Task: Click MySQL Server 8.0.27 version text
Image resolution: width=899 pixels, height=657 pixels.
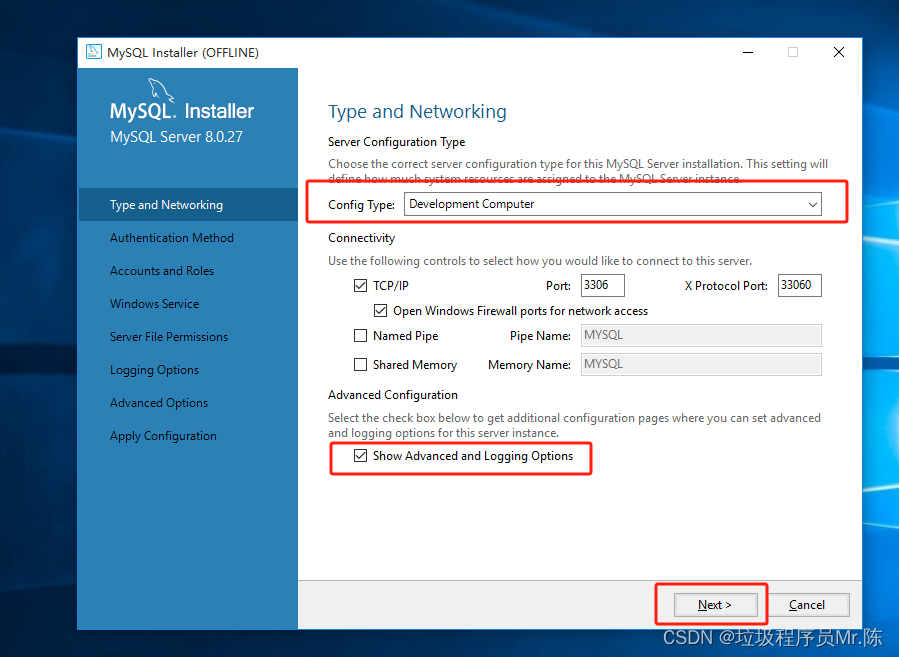Action: 177,137
